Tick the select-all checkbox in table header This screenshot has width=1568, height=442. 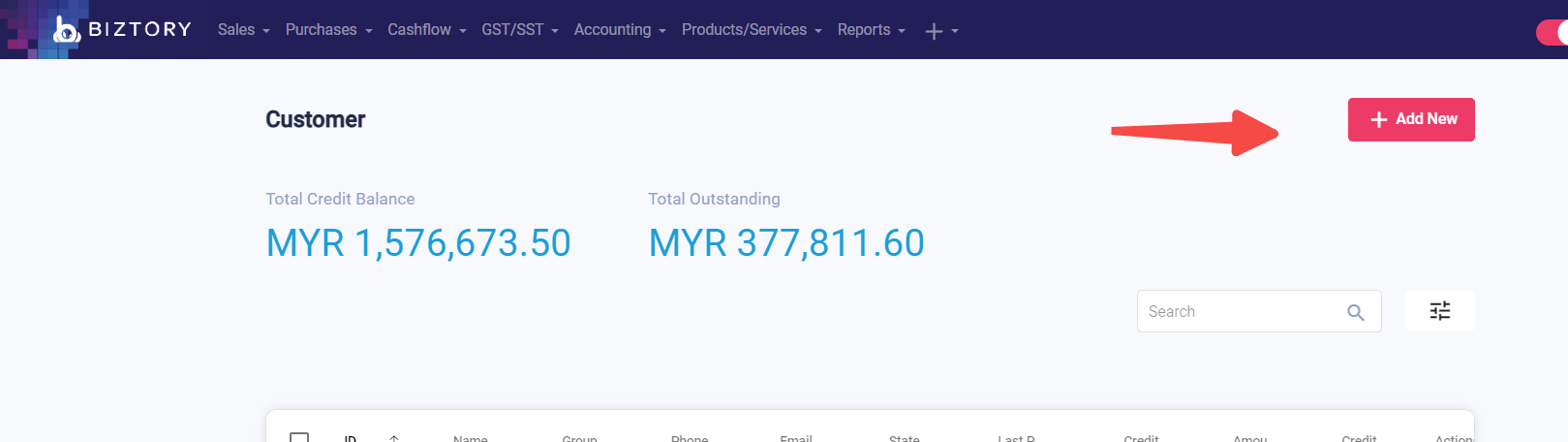(x=299, y=437)
